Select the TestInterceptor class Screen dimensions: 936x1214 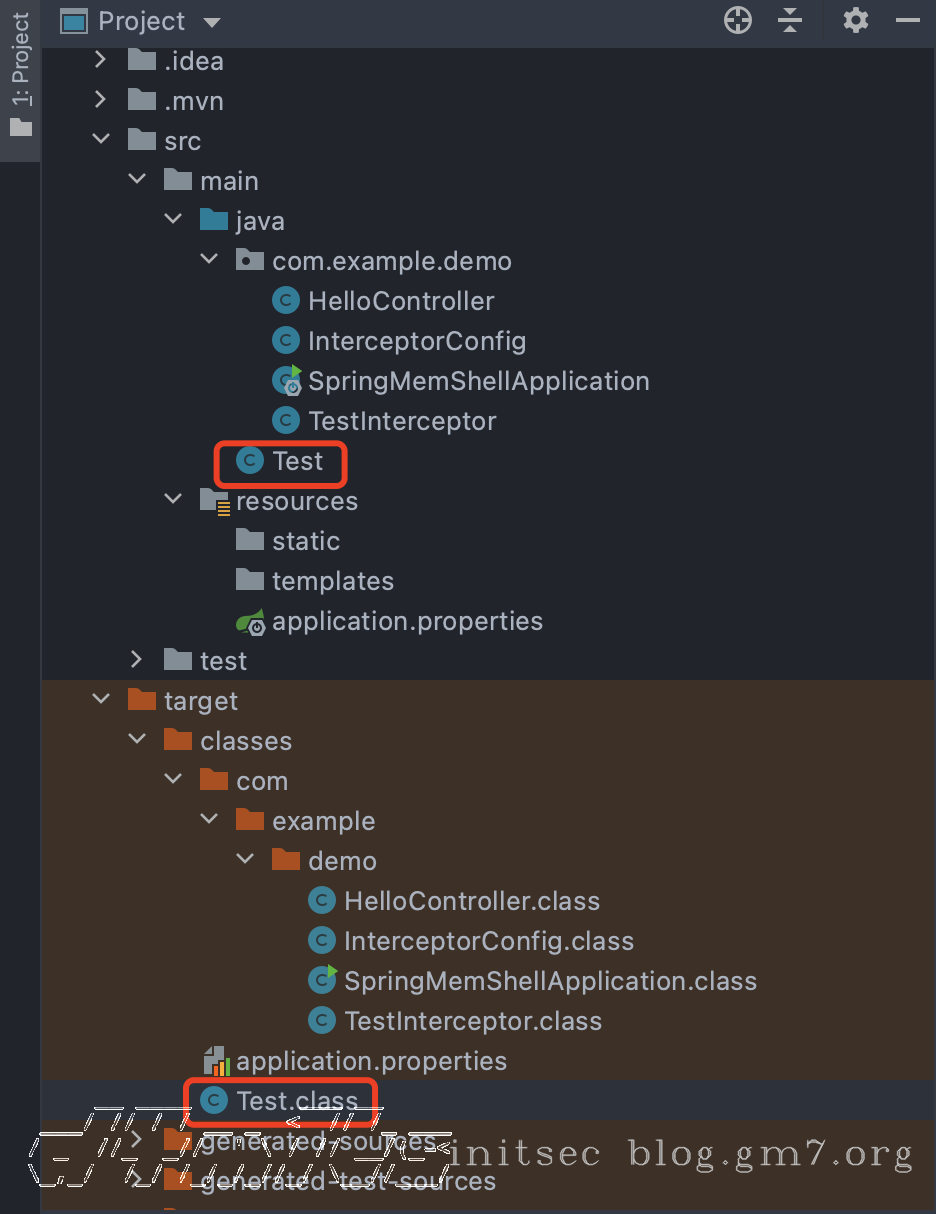coord(402,421)
